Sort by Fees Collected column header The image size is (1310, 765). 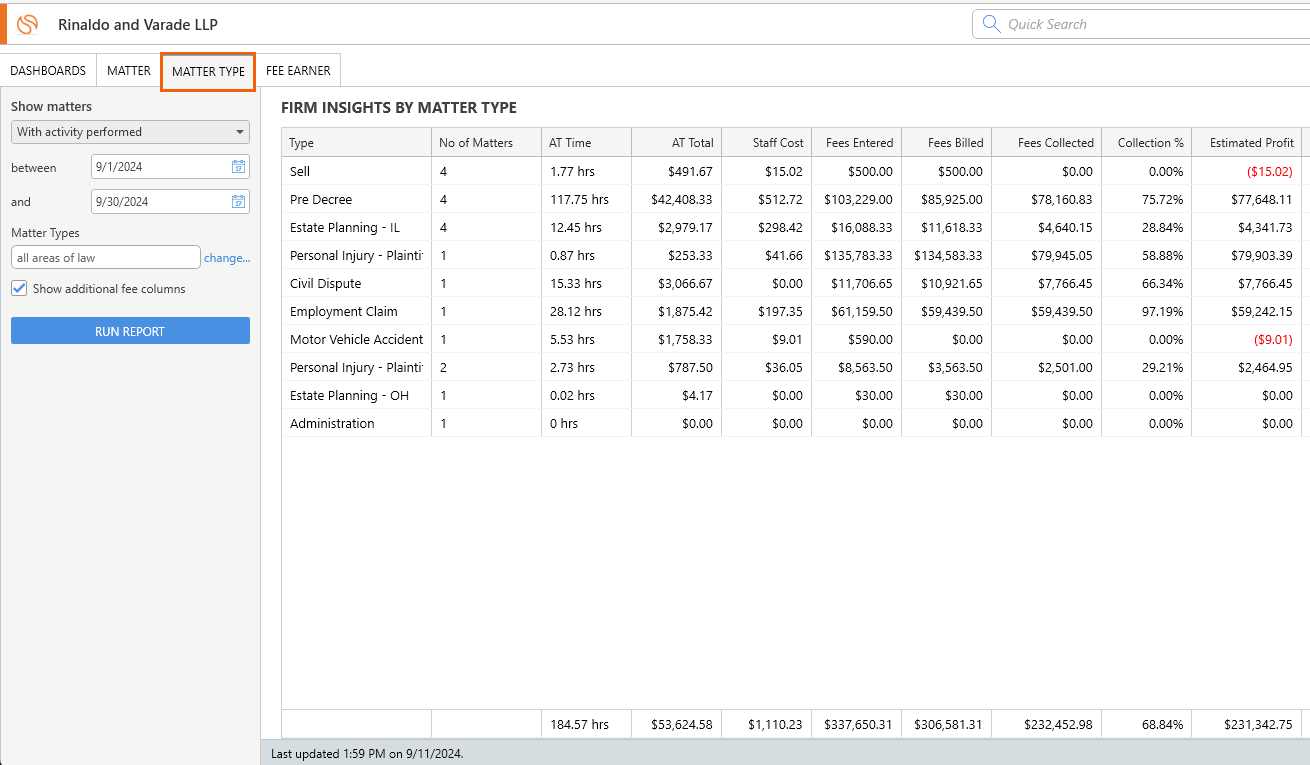(x=1046, y=143)
